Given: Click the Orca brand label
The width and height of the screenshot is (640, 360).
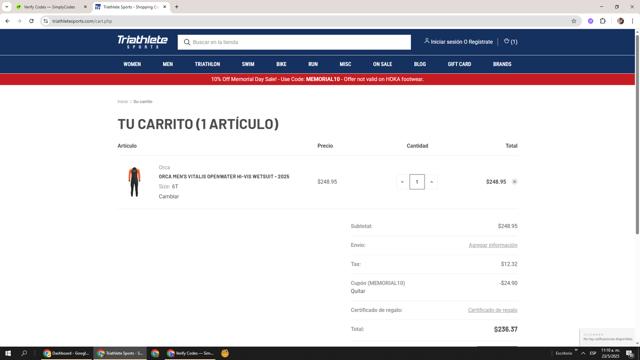Looking at the screenshot, I should (164, 167).
